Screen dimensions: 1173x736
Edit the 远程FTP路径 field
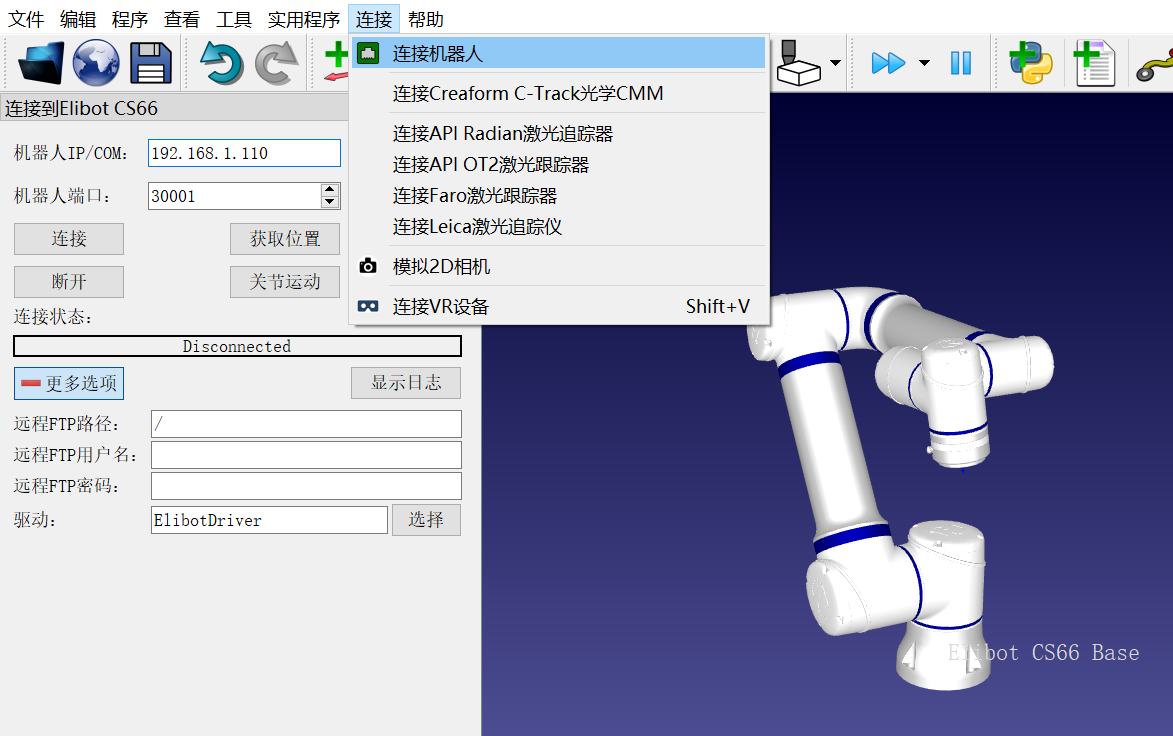[306, 424]
